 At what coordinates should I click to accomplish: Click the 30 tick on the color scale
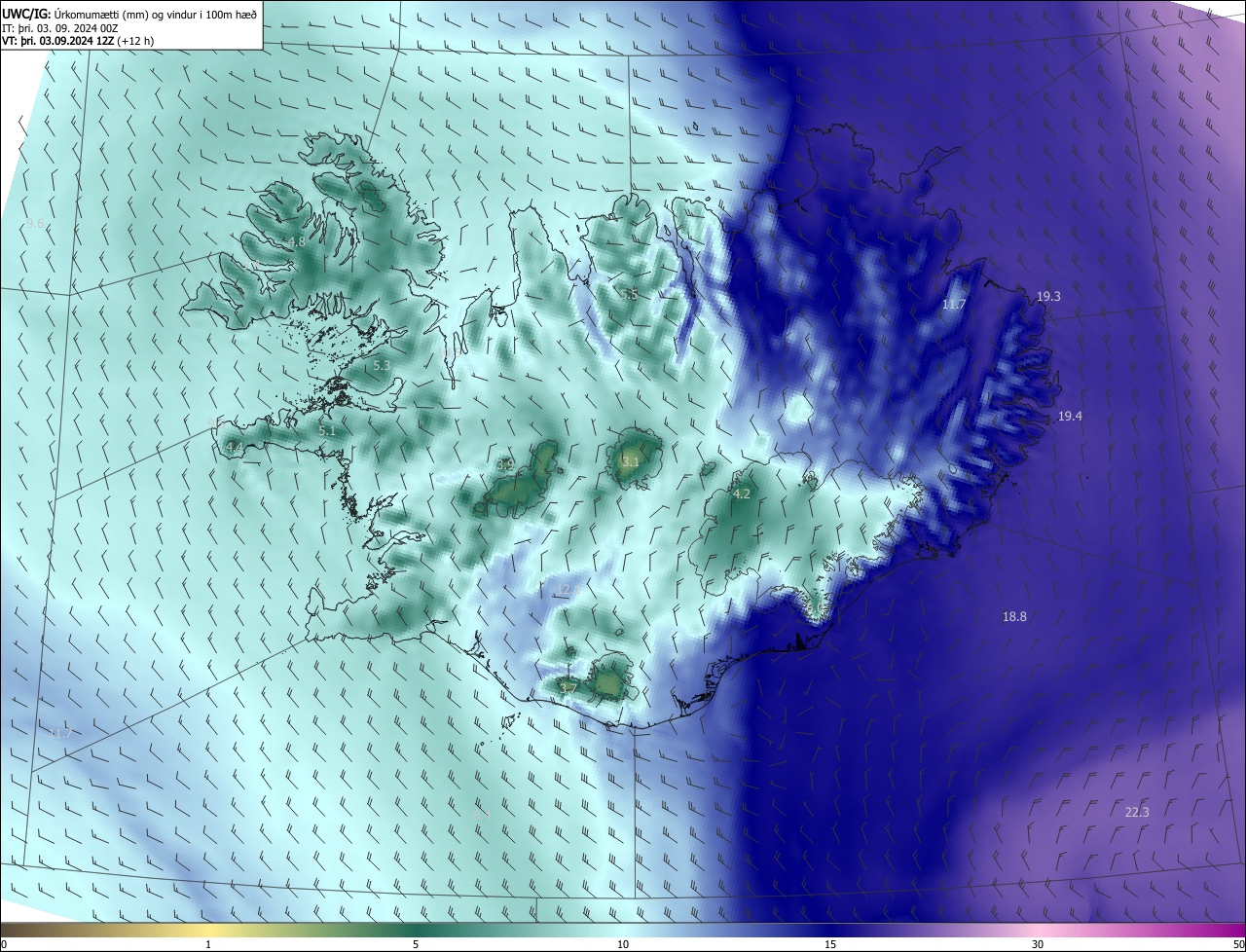pos(1038,945)
